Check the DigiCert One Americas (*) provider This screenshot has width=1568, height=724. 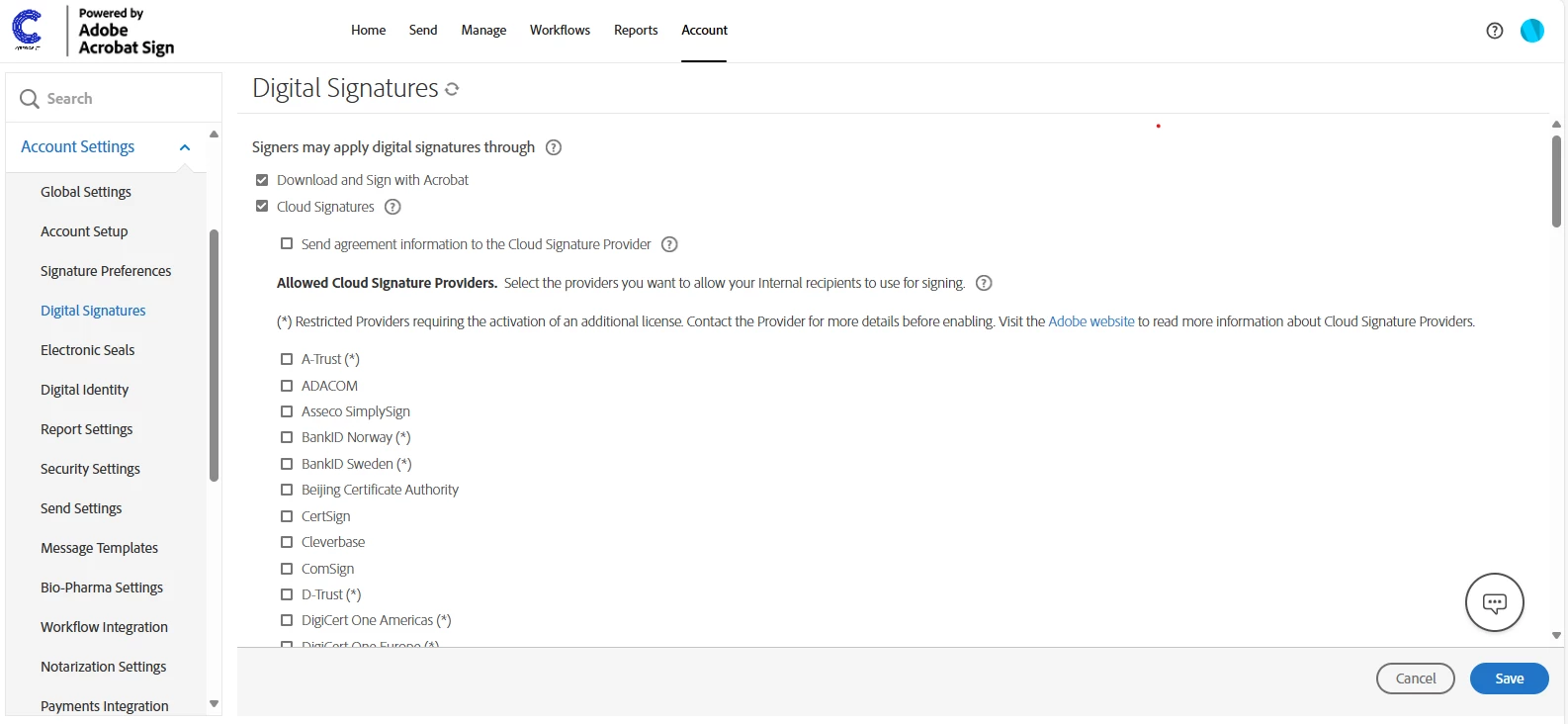point(287,620)
